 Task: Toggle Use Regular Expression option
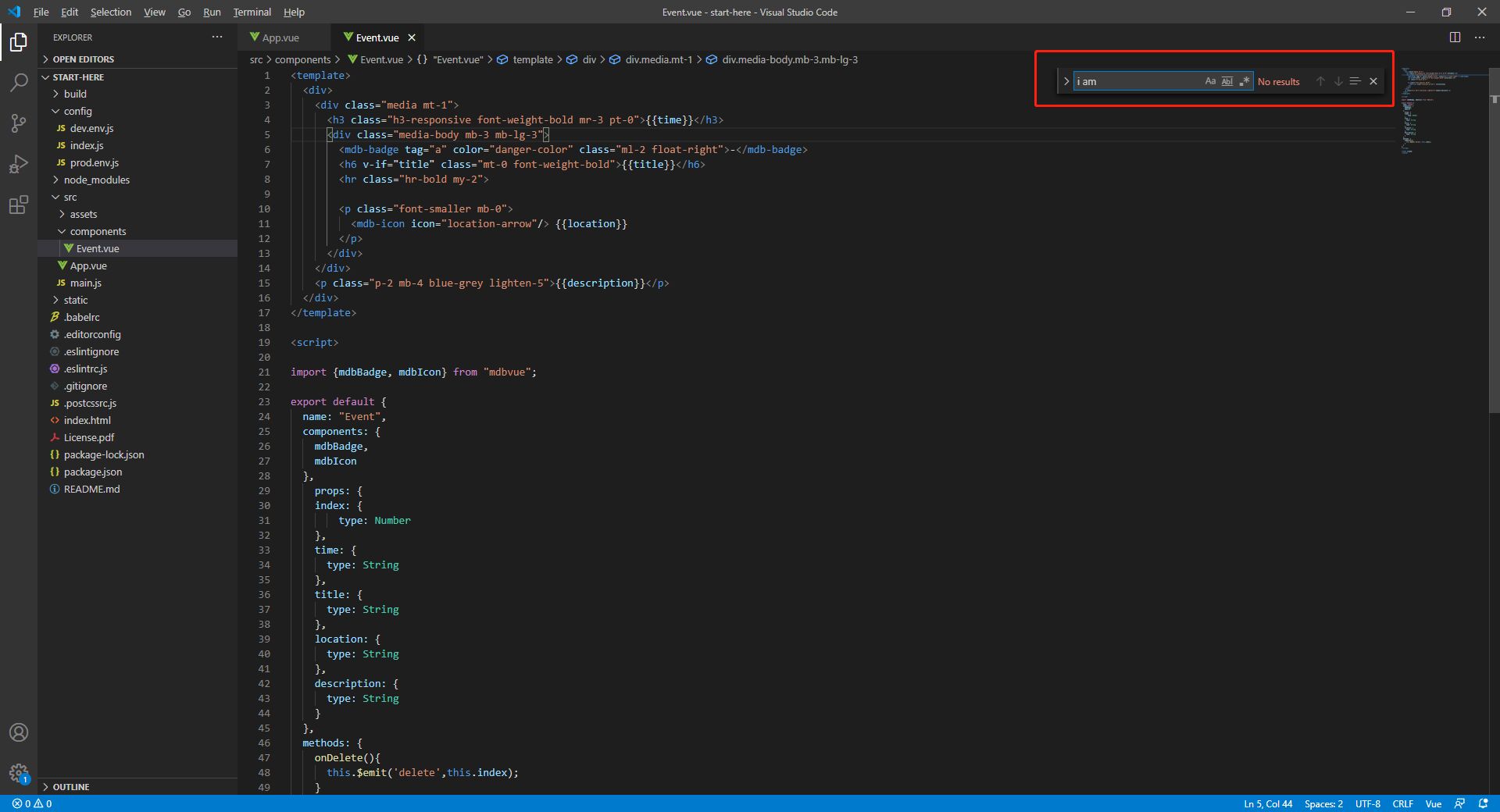point(1245,81)
